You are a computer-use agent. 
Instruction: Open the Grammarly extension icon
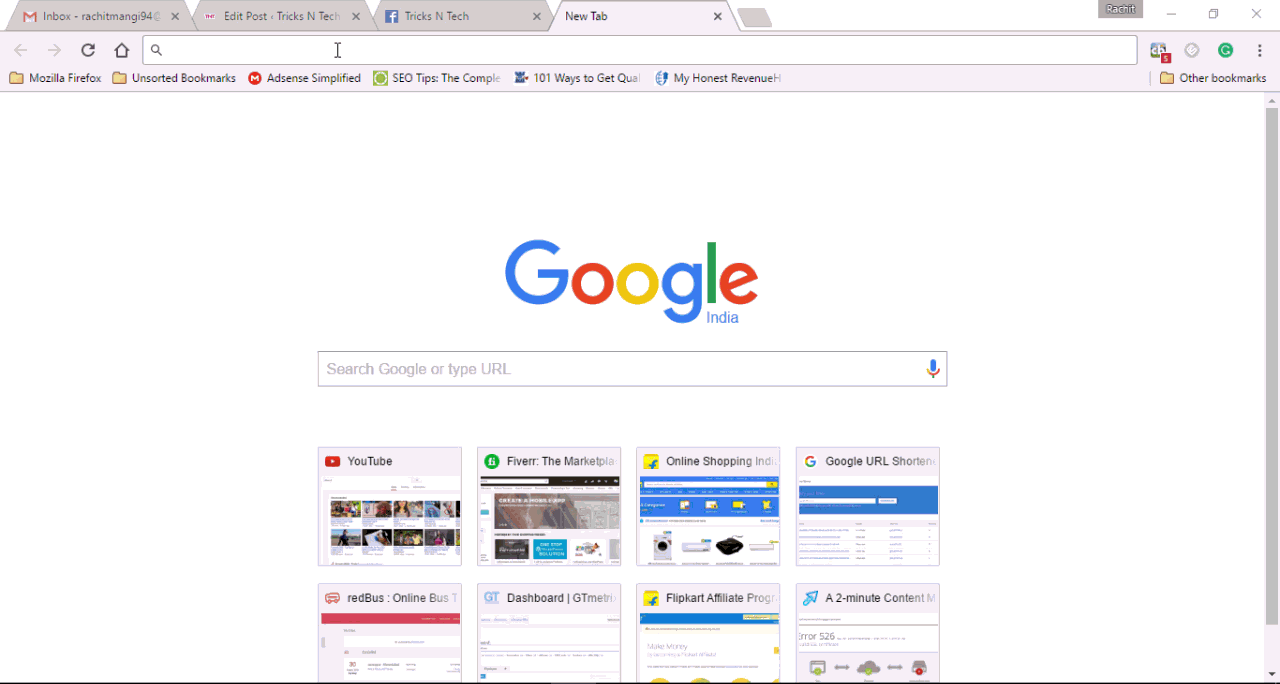1225,50
